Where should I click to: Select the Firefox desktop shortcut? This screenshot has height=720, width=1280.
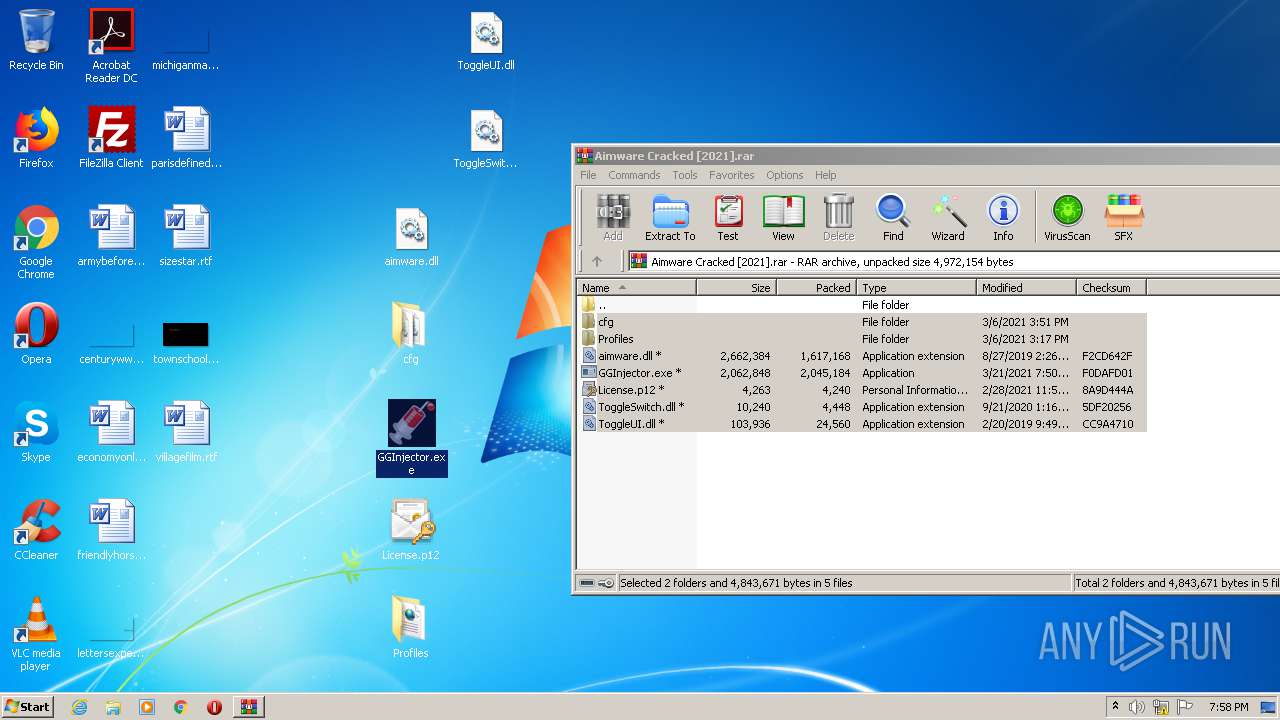36,139
